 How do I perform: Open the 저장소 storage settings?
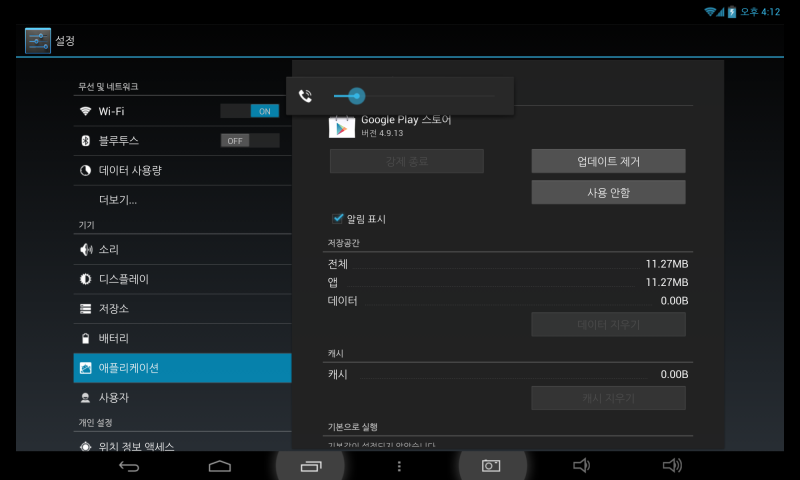pos(113,309)
